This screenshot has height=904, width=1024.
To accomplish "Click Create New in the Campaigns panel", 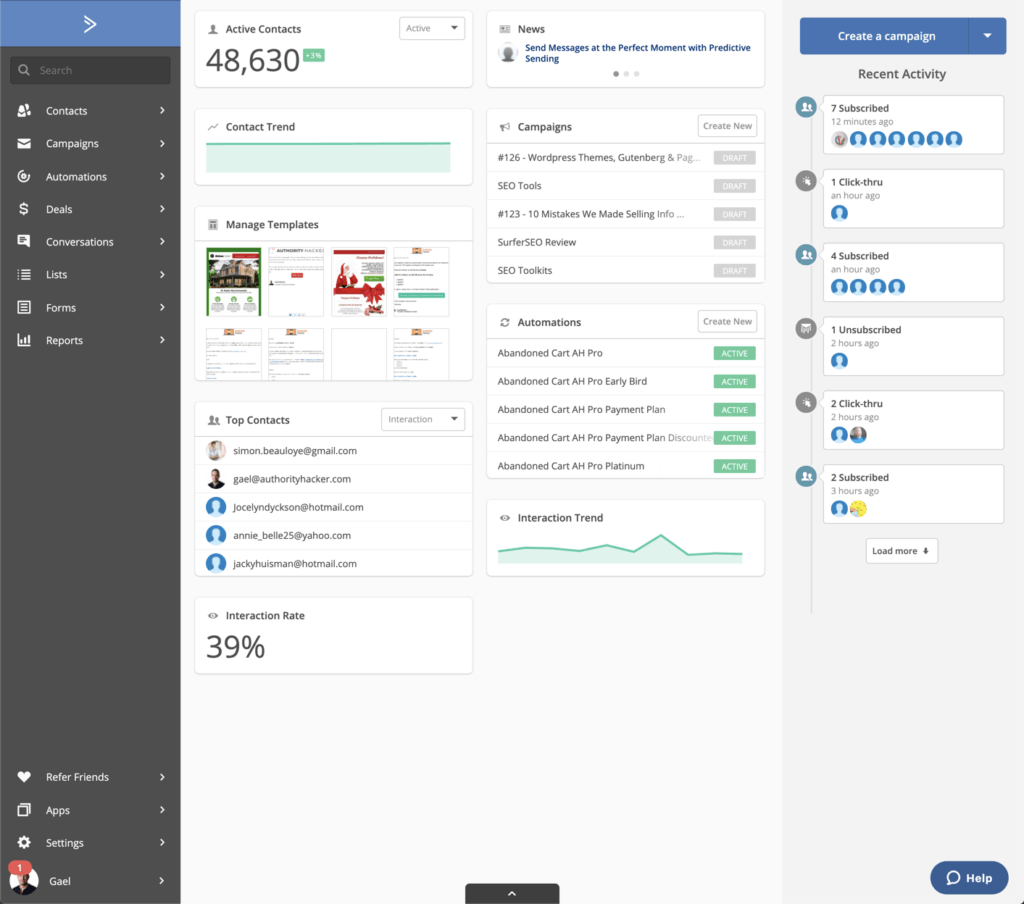I will coord(727,126).
